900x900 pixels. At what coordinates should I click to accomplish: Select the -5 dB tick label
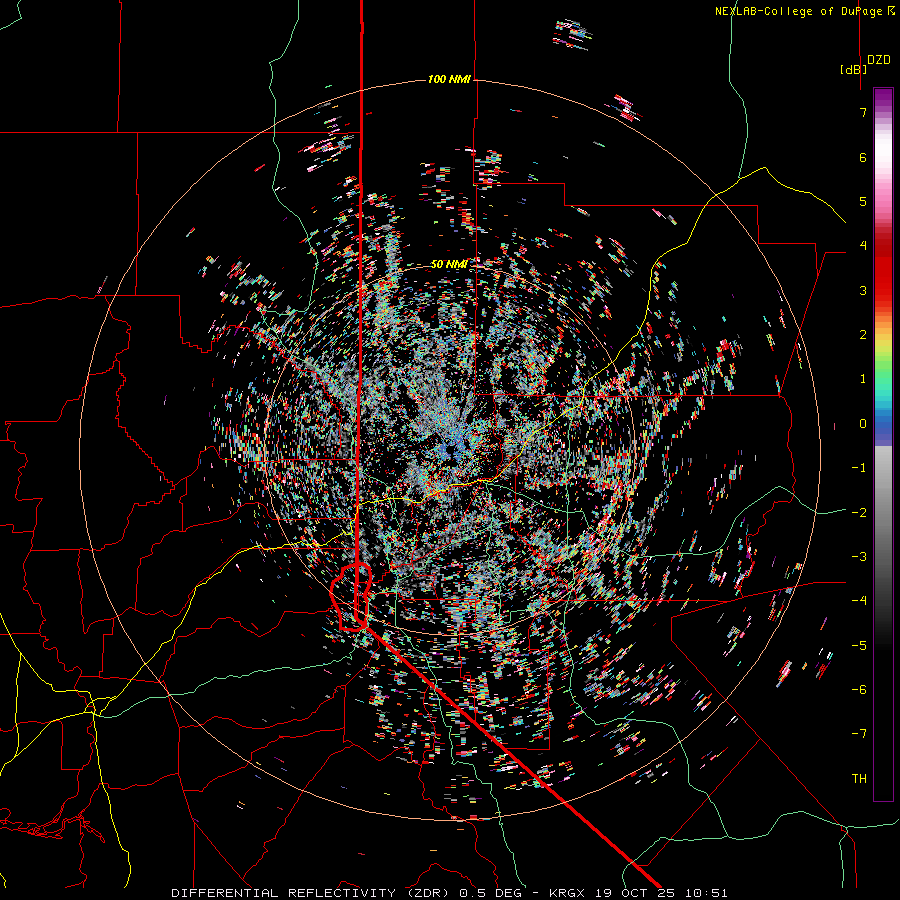pos(859,645)
